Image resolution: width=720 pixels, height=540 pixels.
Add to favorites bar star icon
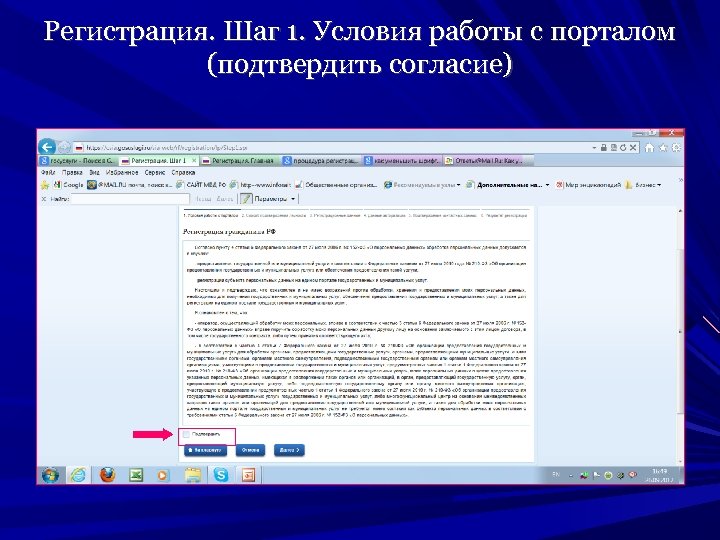click(45, 185)
